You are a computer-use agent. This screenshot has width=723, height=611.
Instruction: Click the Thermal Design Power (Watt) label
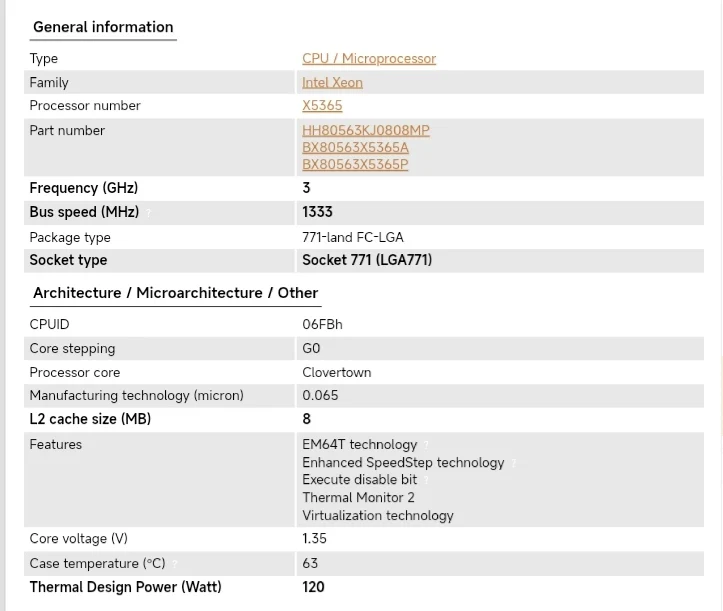(126, 587)
